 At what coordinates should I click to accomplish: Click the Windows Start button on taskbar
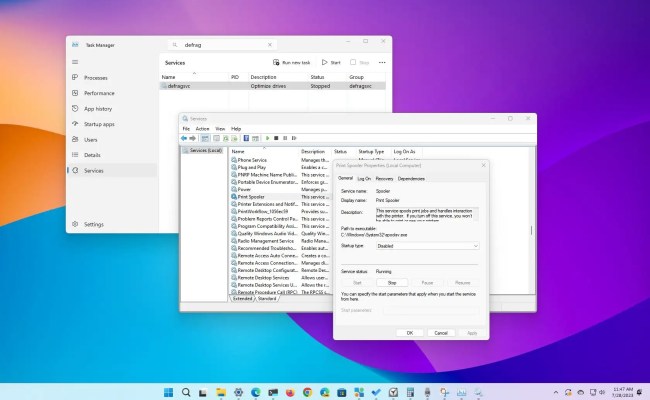click(168, 392)
